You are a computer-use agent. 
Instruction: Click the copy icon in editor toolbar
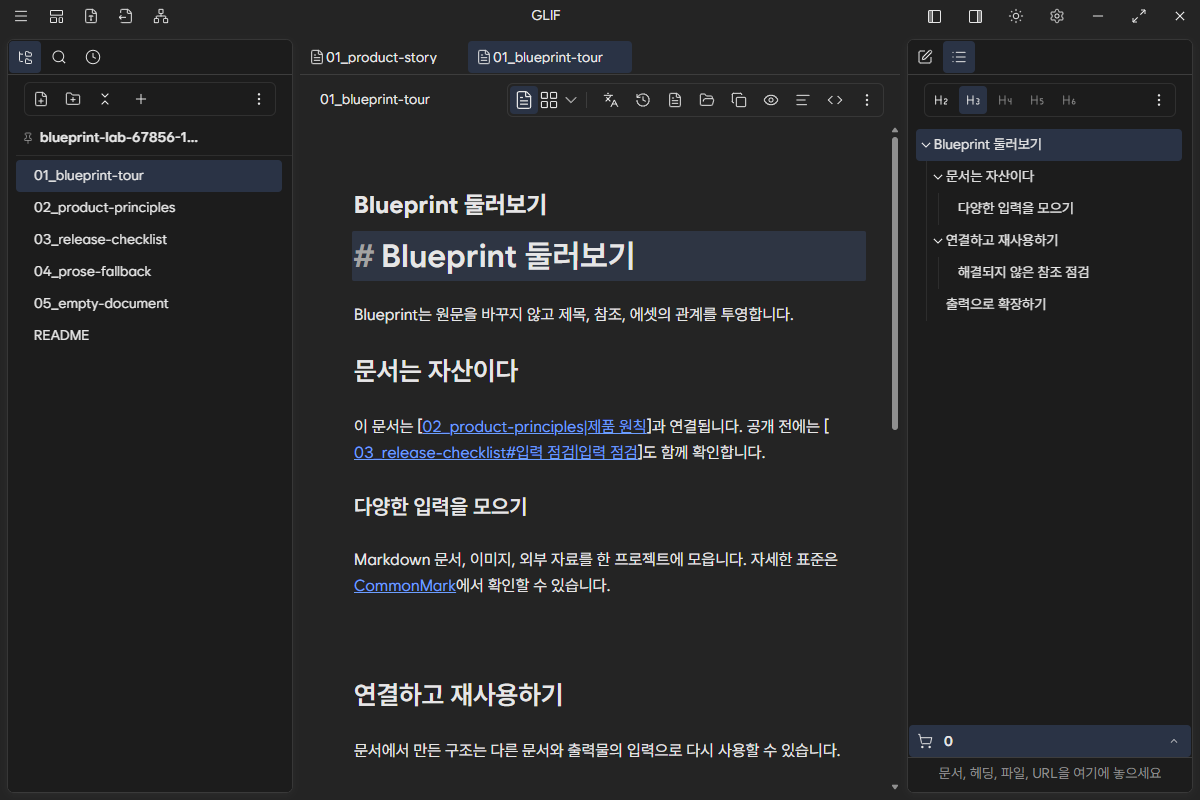tap(739, 100)
